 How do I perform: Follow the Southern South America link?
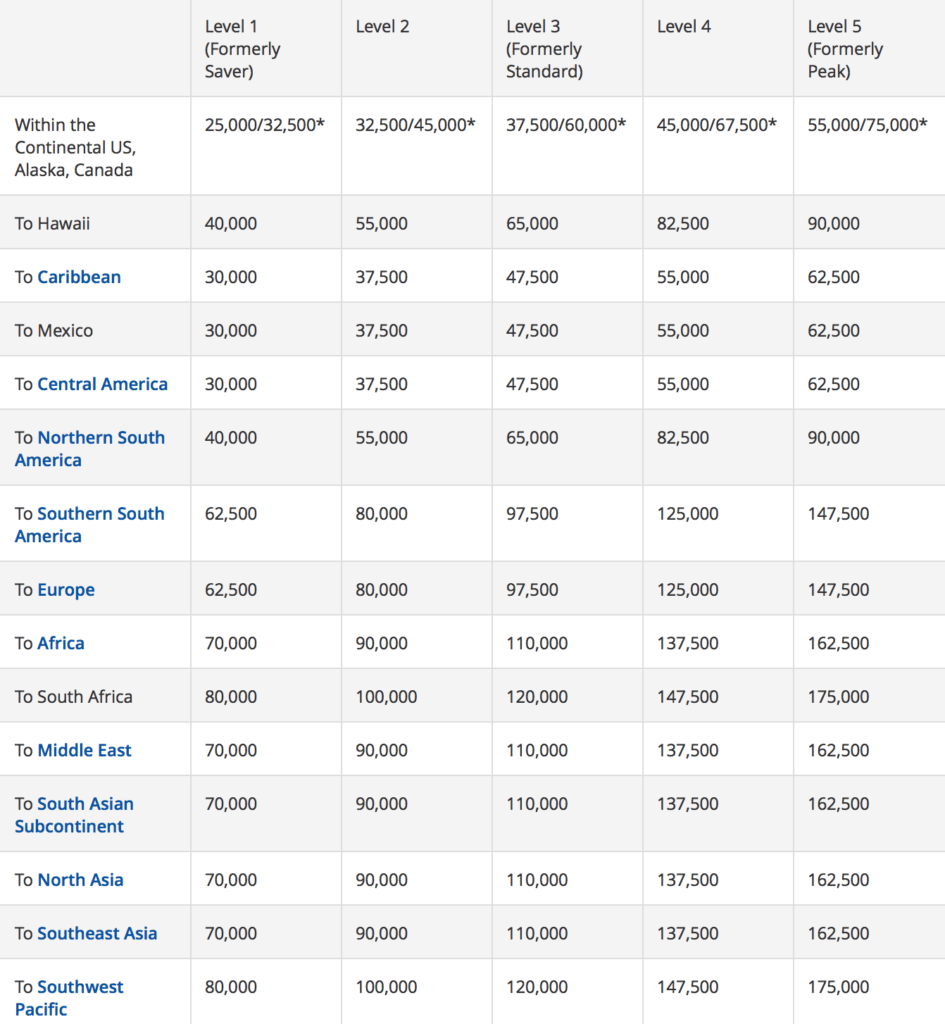click(x=90, y=524)
